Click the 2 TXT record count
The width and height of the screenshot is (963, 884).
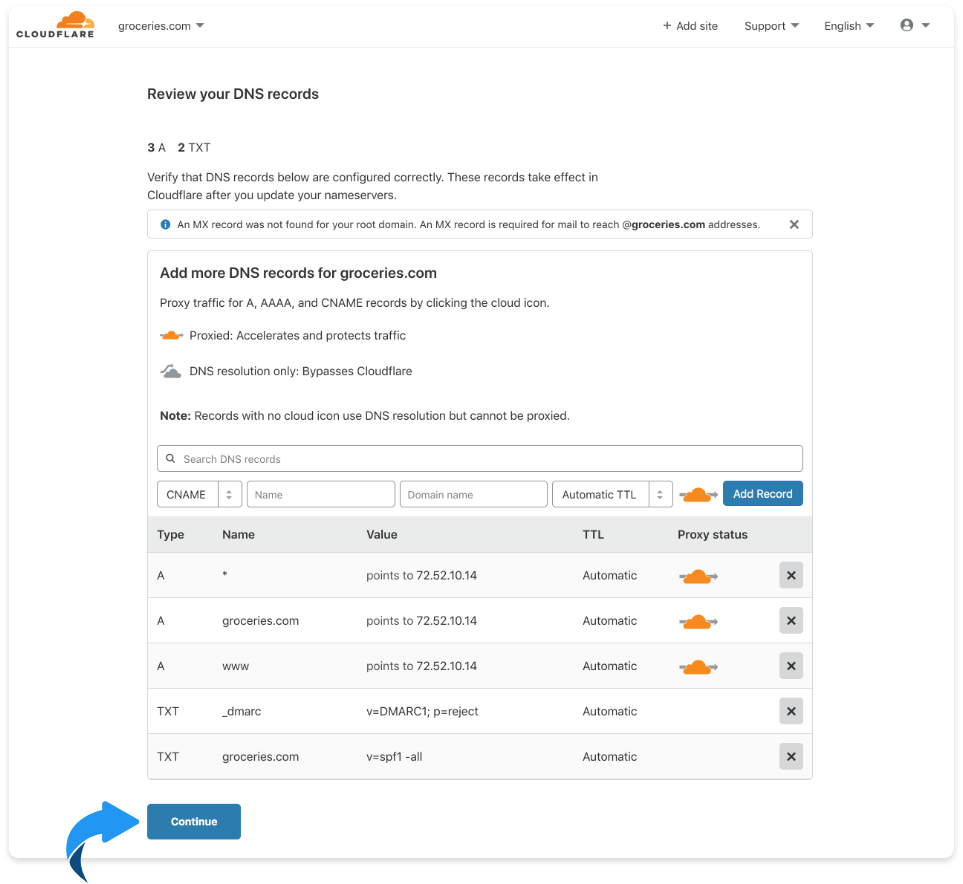pos(194,147)
